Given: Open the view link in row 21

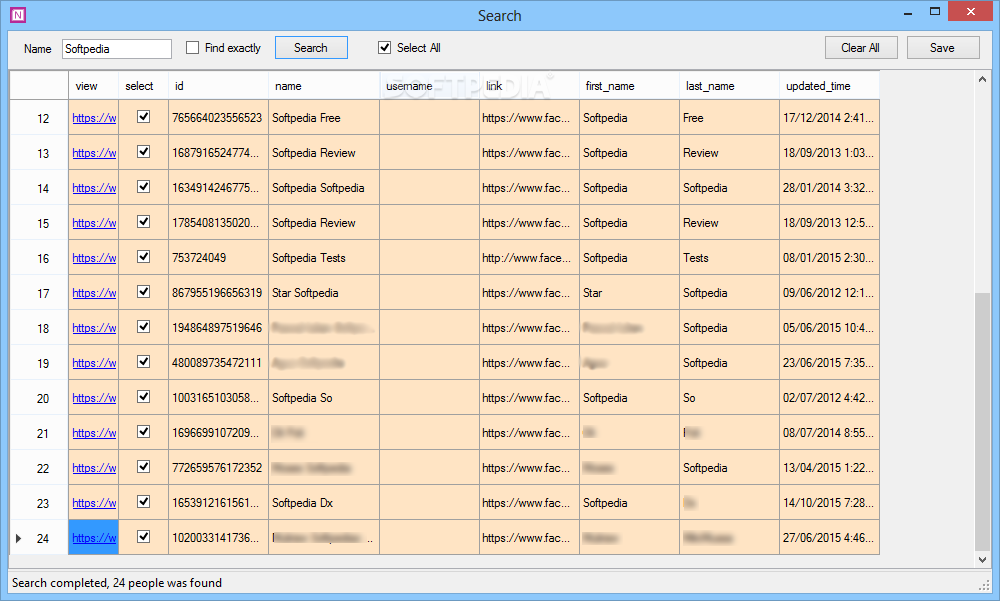Looking at the screenshot, I should (94, 433).
